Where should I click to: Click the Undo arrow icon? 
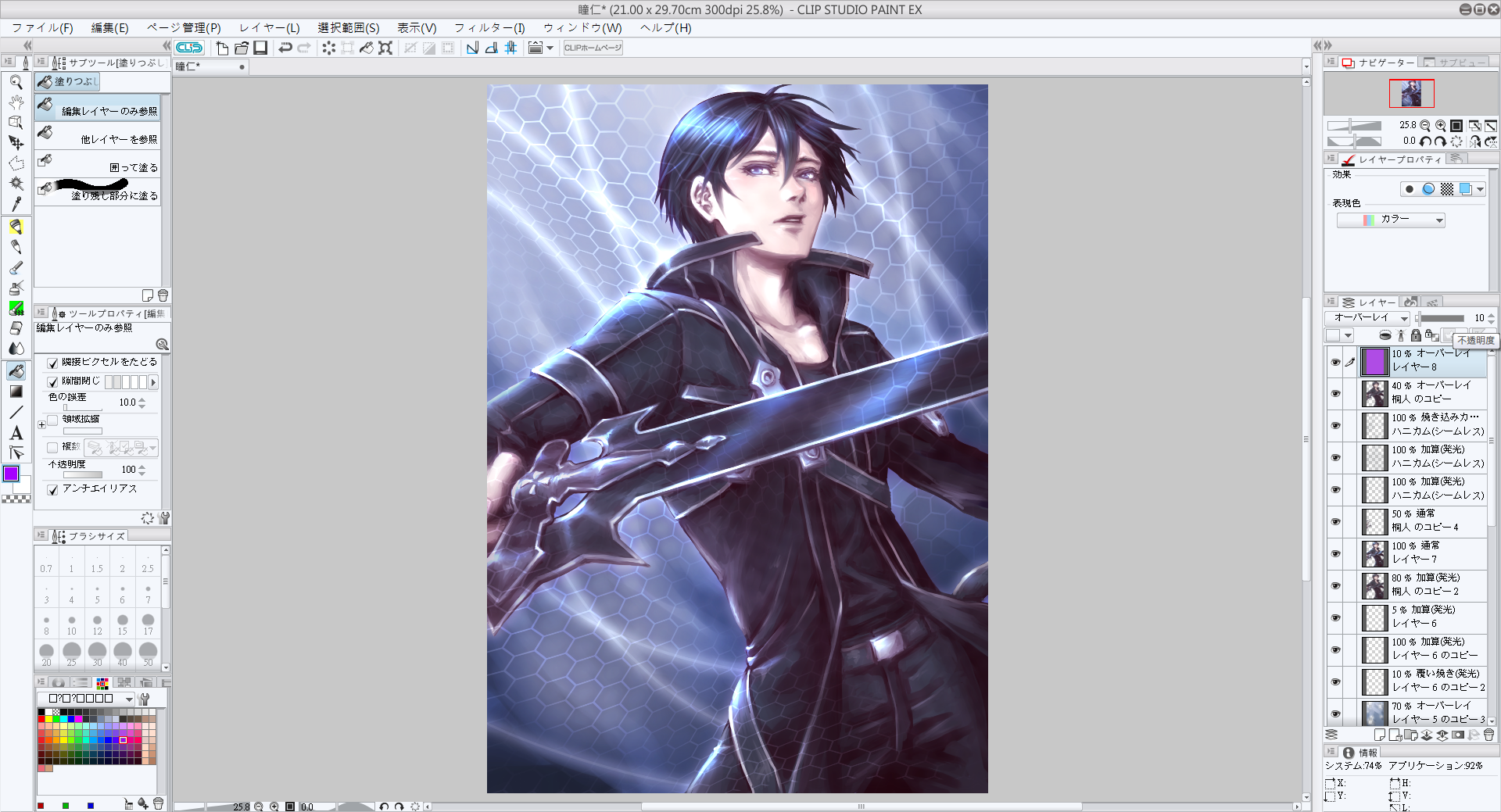tap(285, 48)
